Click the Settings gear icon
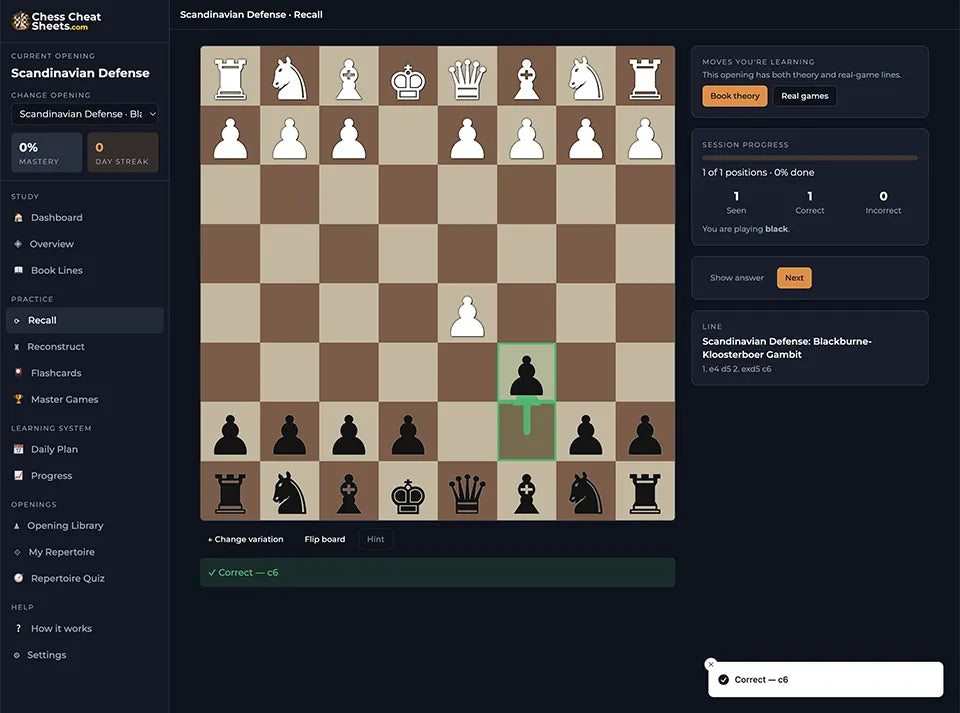 (x=17, y=655)
